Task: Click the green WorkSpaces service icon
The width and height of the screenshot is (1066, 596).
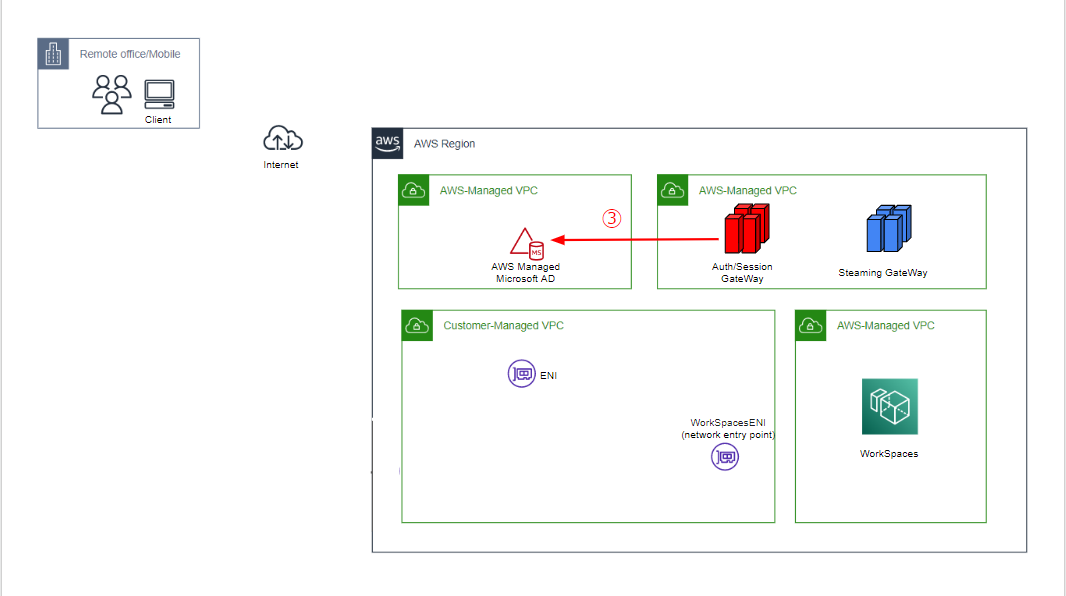Action: [x=889, y=406]
